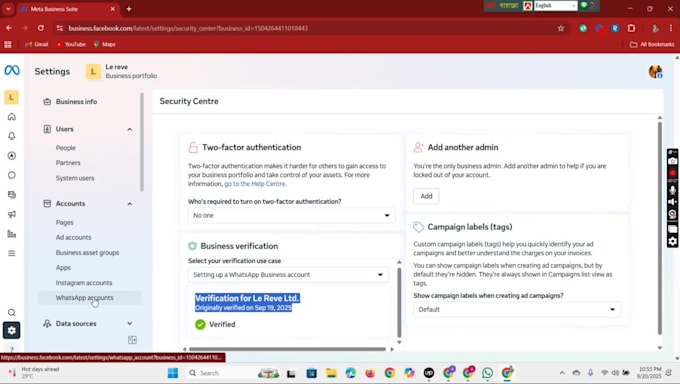Open new browser tab
680x384 pixels.
129,9
